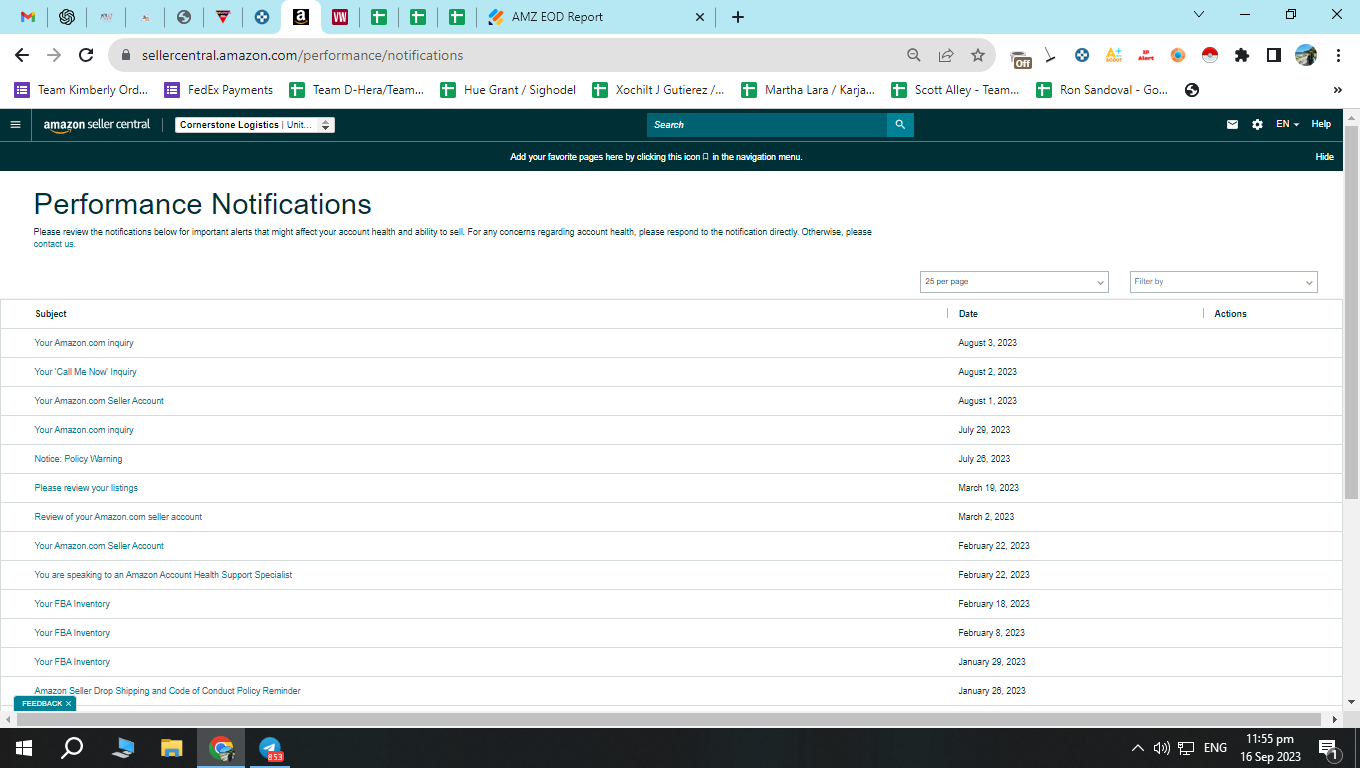The width and height of the screenshot is (1360, 768).
Task: Click the magnifier search button in Seller Central
Action: tap(900, 125)
